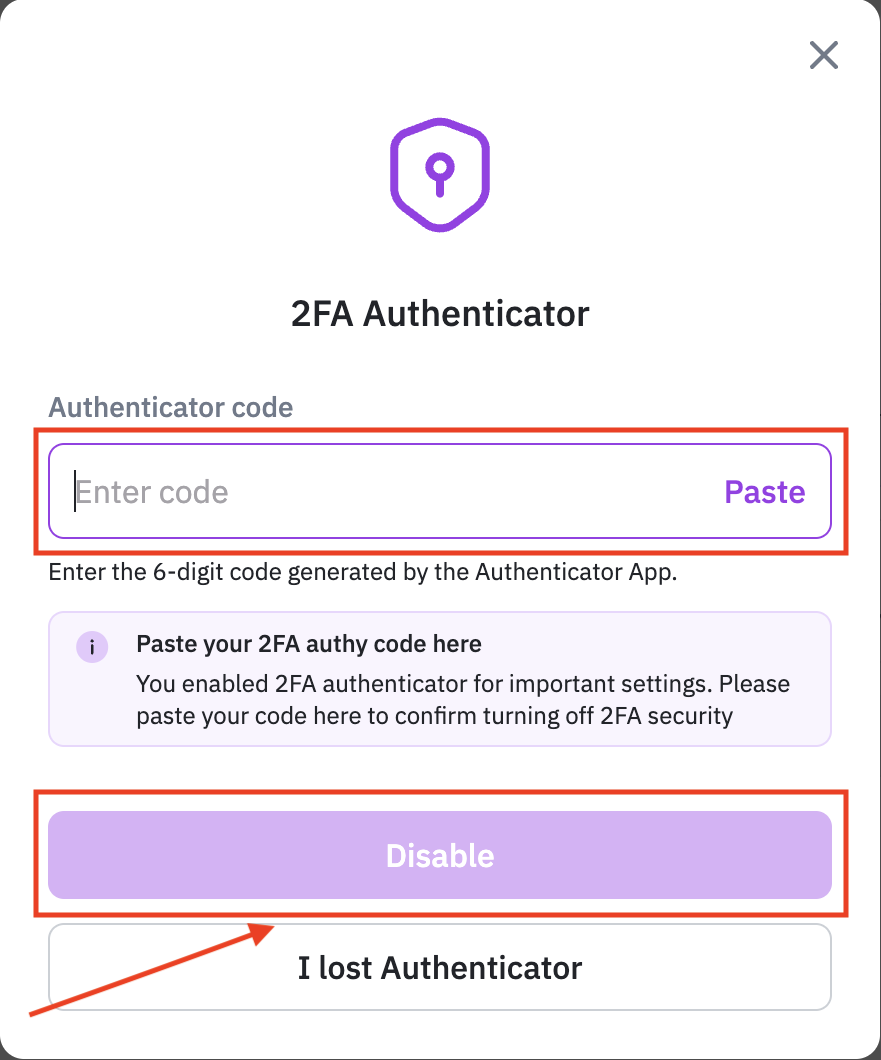Image resolution: width=881 pixels, height=1060 pixels.
Task: Click the info icon in notice box
Action: click(92, 645)
